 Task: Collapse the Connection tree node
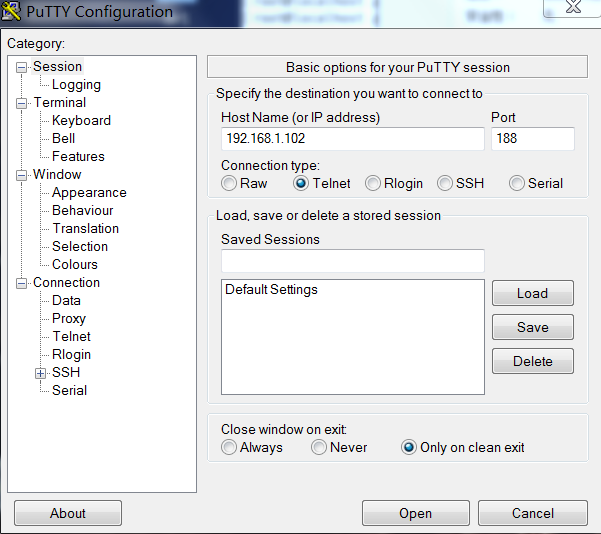click(21, 284)
